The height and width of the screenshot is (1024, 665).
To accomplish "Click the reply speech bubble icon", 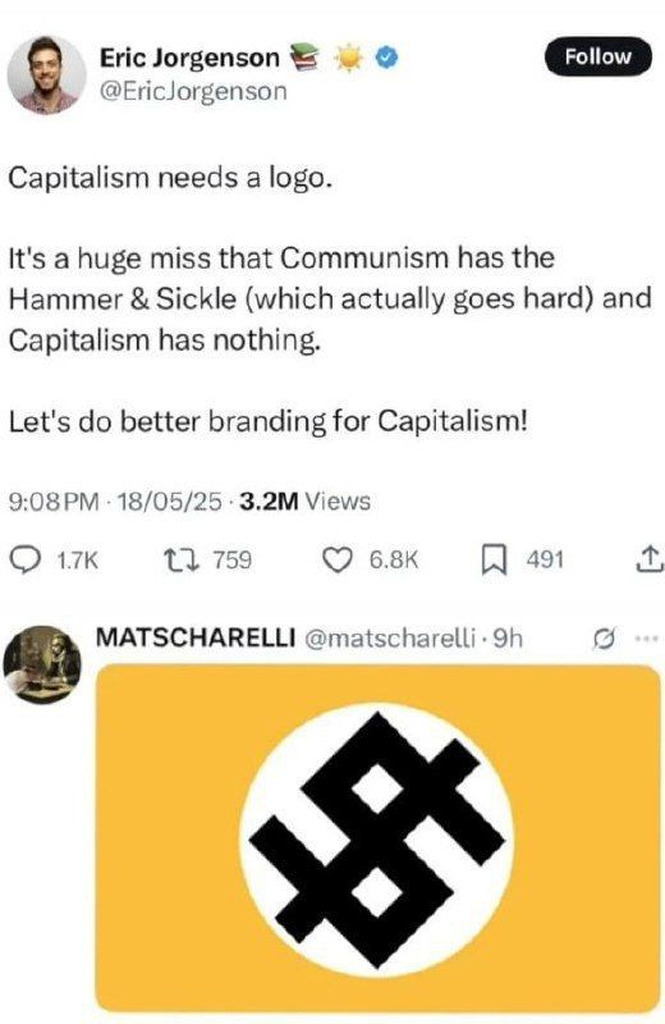I will 27,560.
